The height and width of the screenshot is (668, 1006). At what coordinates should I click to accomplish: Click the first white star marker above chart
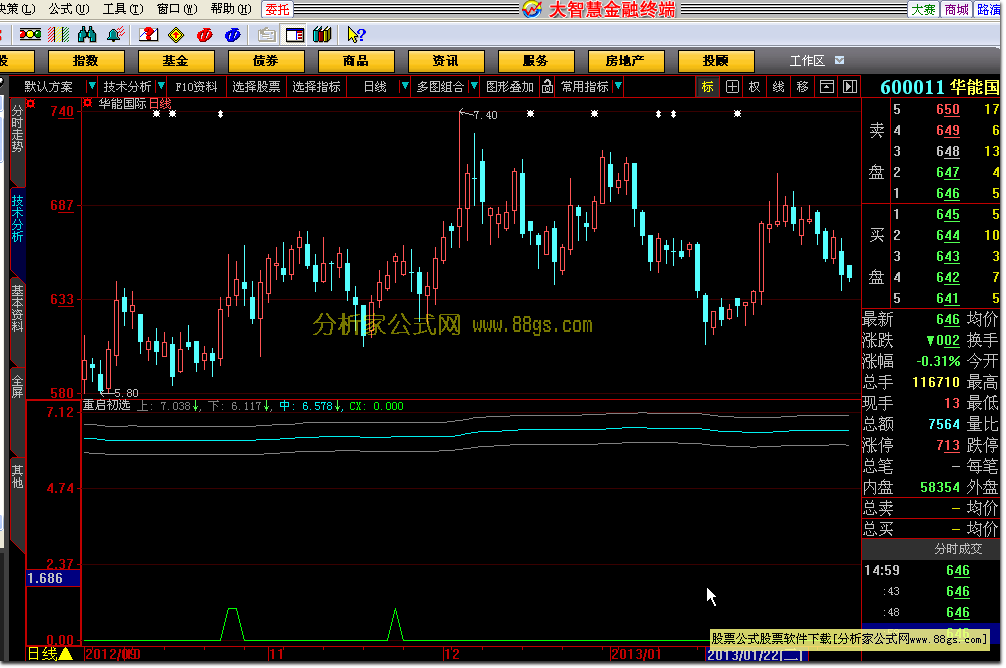pyautogui.click(x=157, y=114)
